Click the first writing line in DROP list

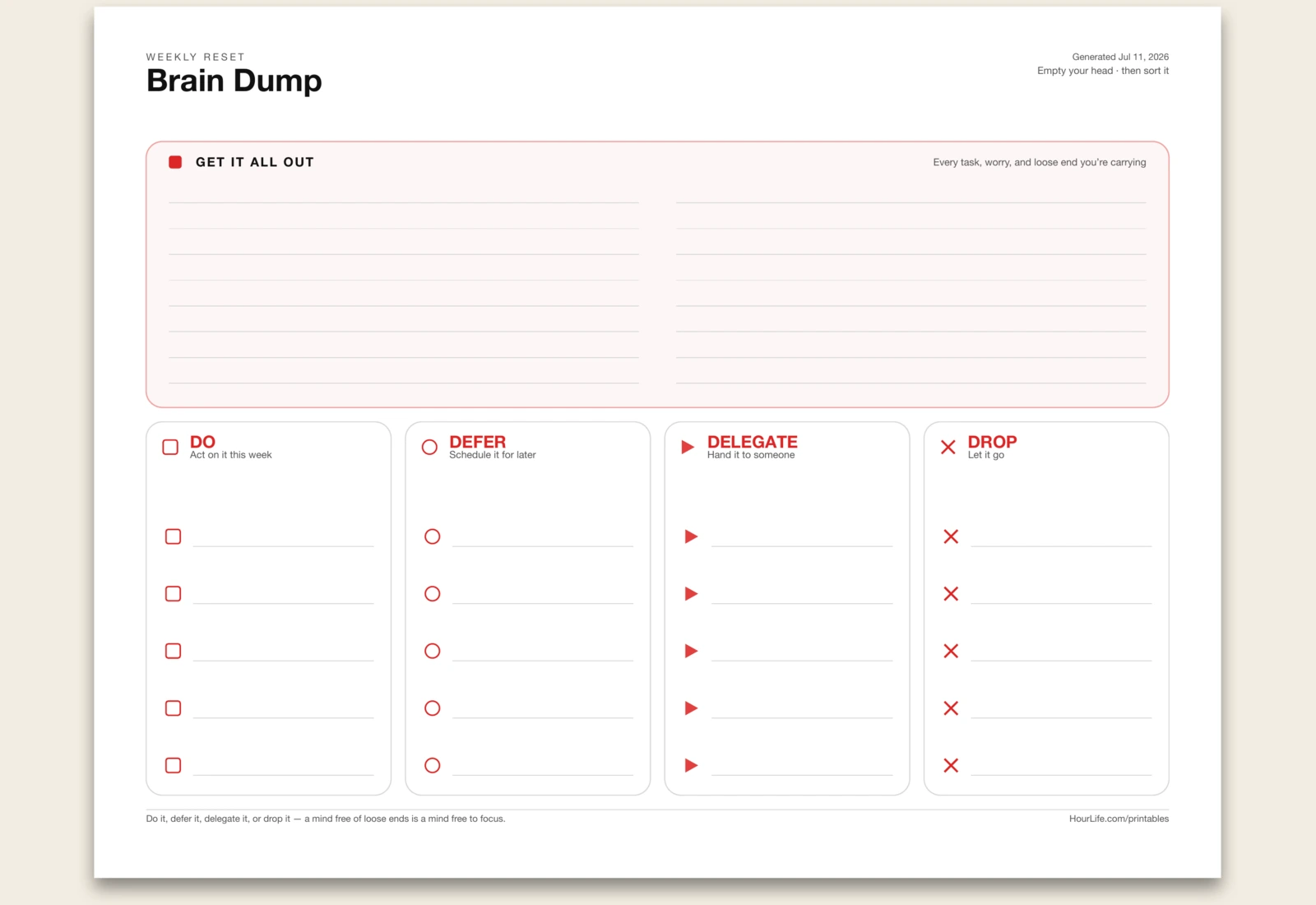tap(1061, 545)
